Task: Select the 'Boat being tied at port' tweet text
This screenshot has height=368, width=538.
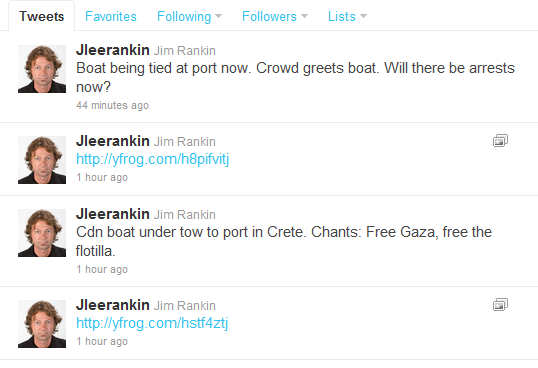Action: (295, 78)
